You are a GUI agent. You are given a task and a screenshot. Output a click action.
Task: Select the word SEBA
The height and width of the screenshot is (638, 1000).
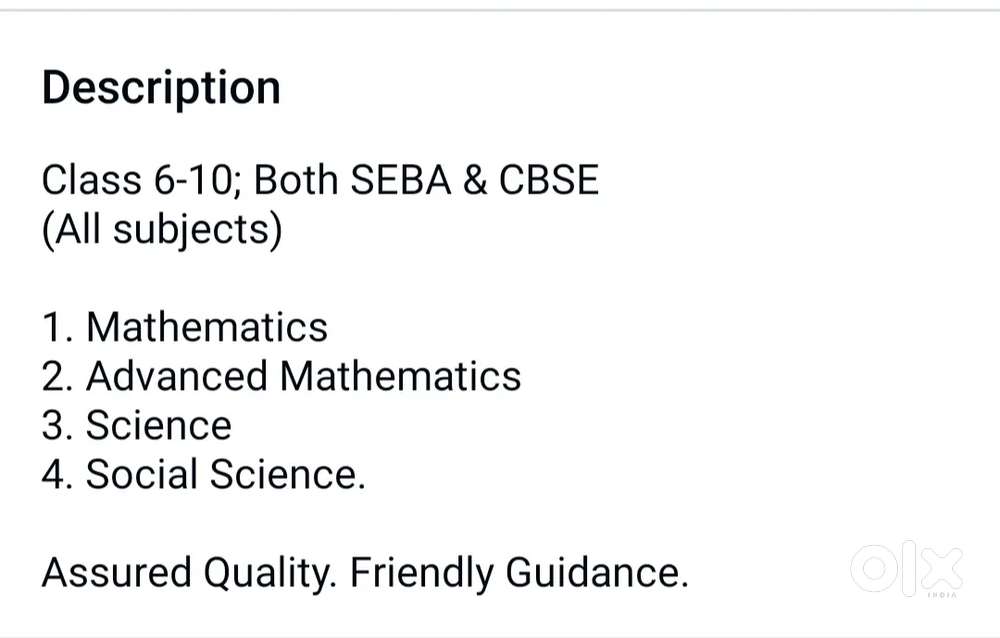[393, 180]
